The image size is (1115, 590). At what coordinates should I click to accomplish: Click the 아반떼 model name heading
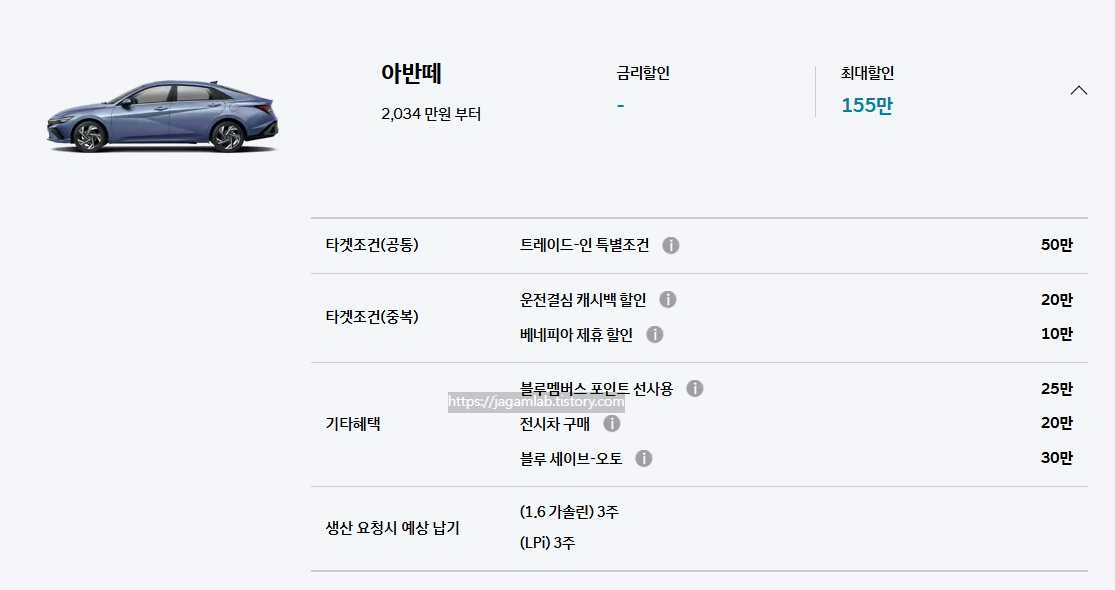click(x=409, y=72)
